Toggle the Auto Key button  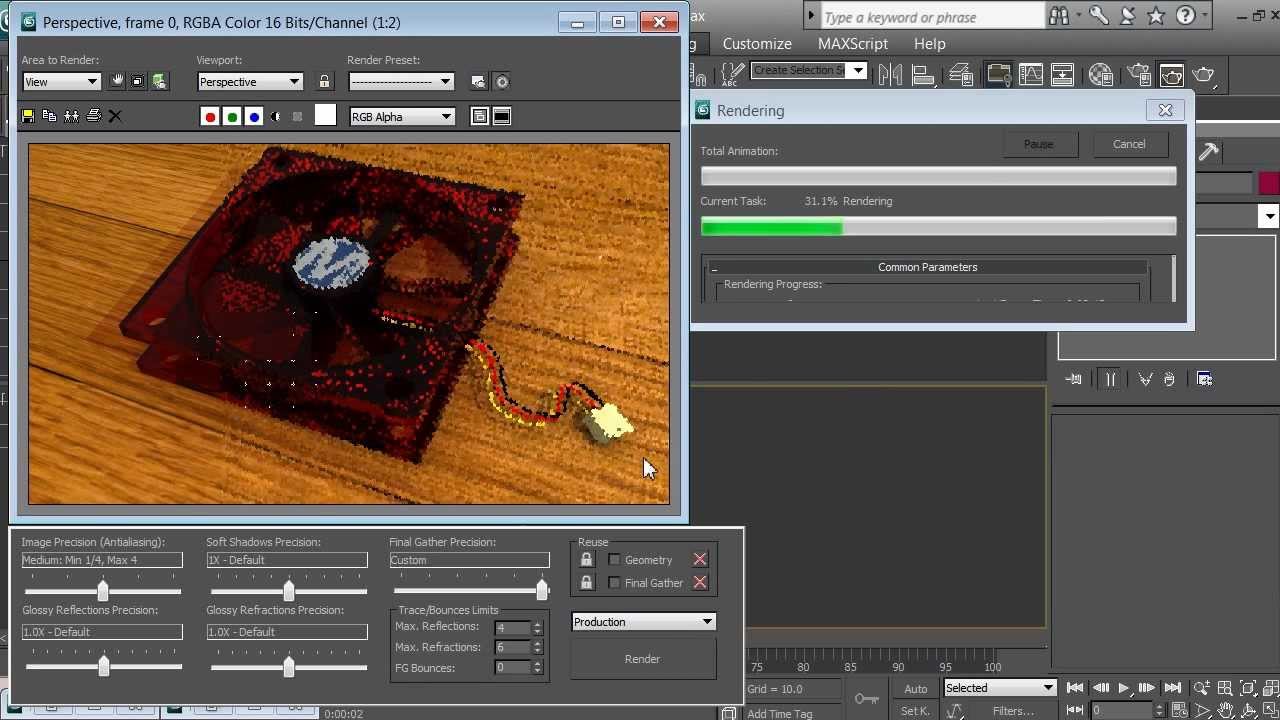[915, 688]
